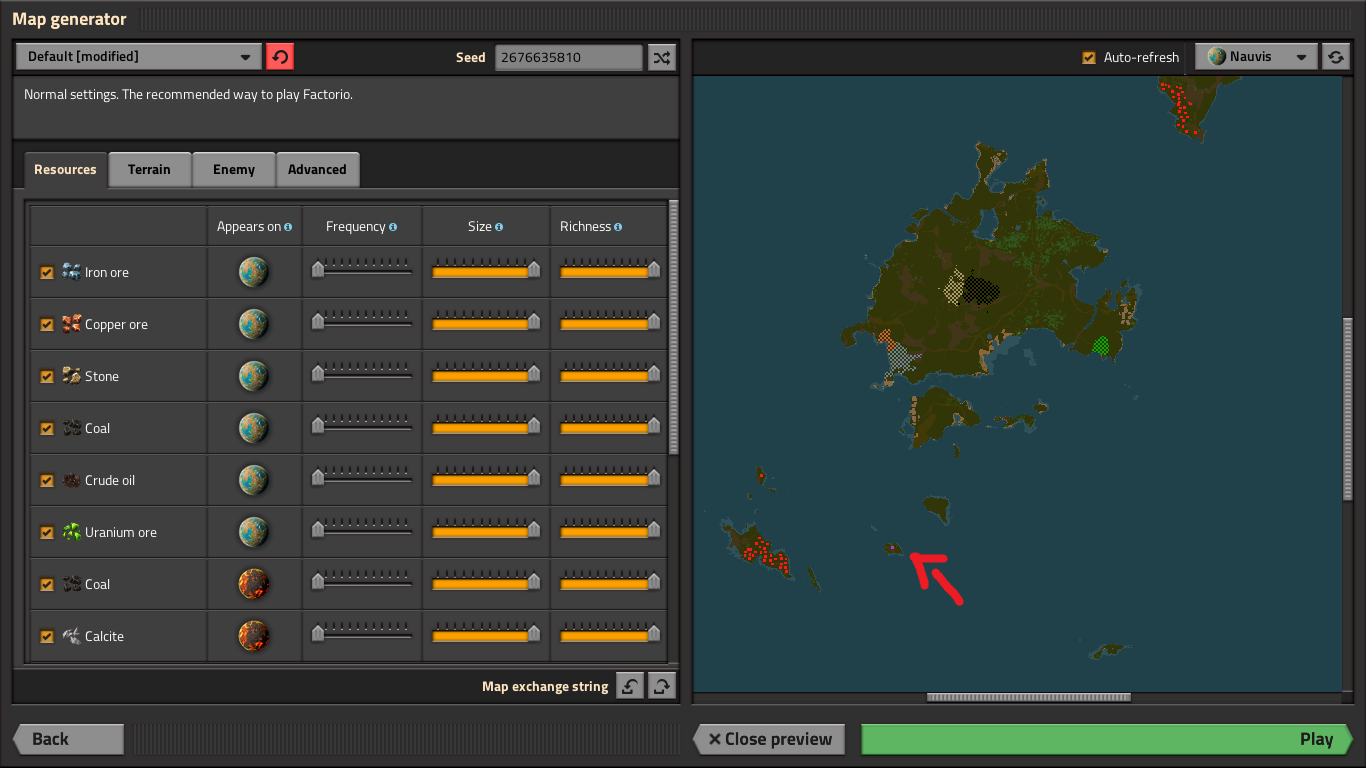This screenshot has height=768, width=1366.
Task: Uncheck the Iron ore checkbox
Action: [x=46, y=272]
